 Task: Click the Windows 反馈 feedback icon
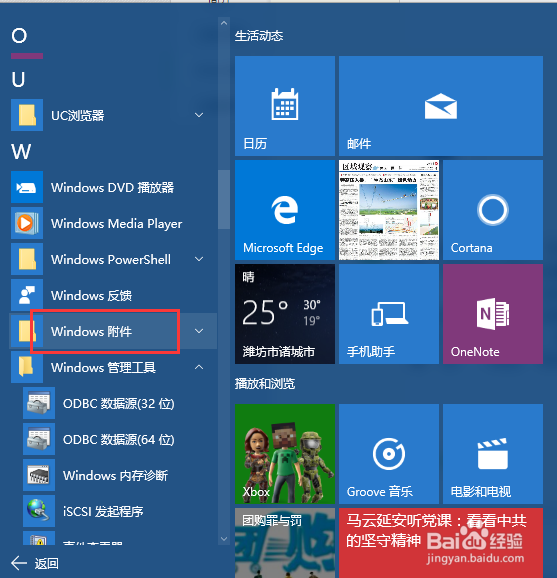(27, 295)
